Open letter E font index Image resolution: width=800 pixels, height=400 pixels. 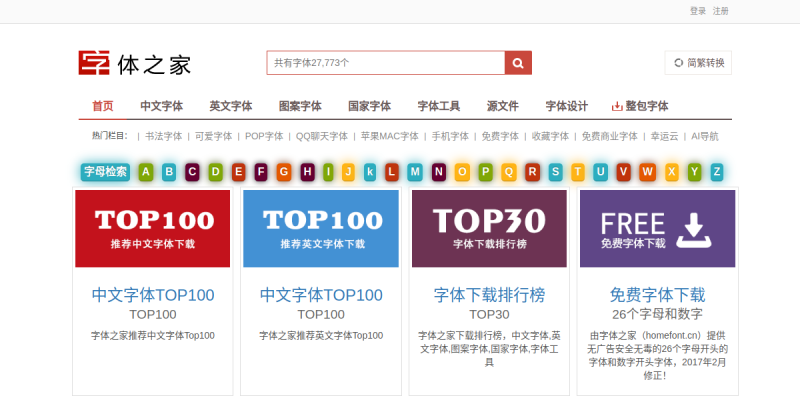point(239,172)
